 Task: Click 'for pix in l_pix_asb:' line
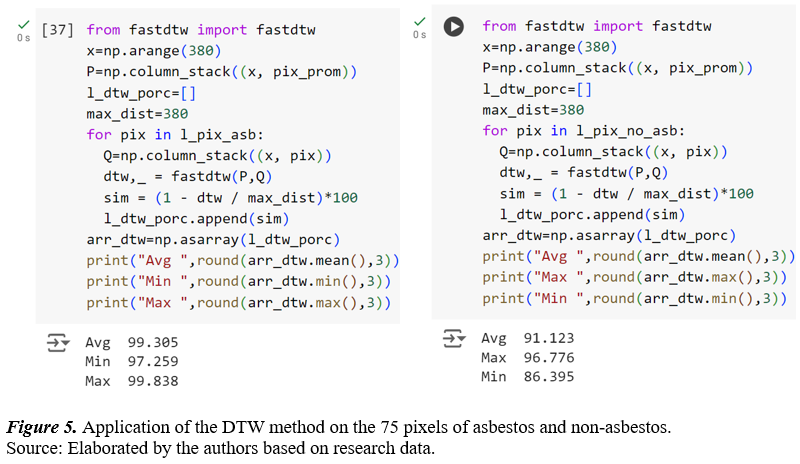pos(175,135)
